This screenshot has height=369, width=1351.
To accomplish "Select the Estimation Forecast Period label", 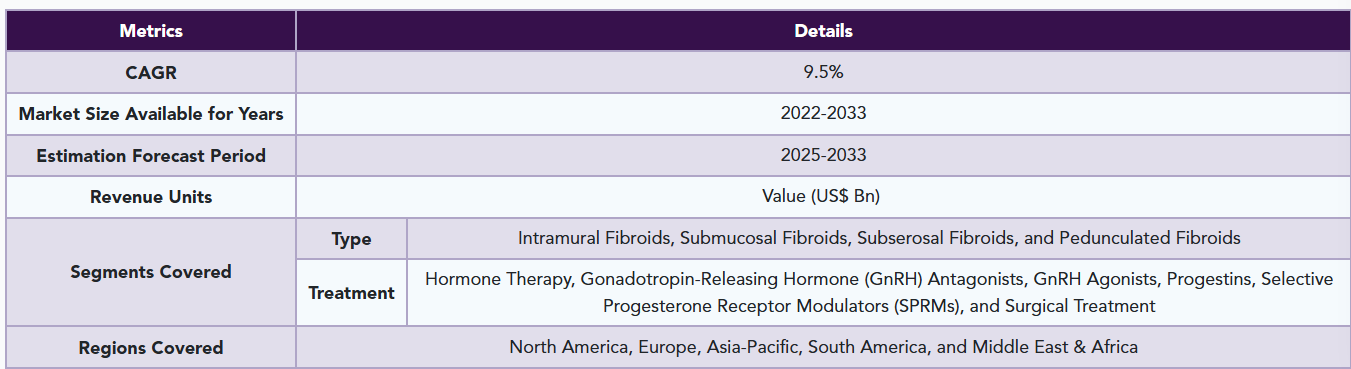I will click(x=151, y=156).
